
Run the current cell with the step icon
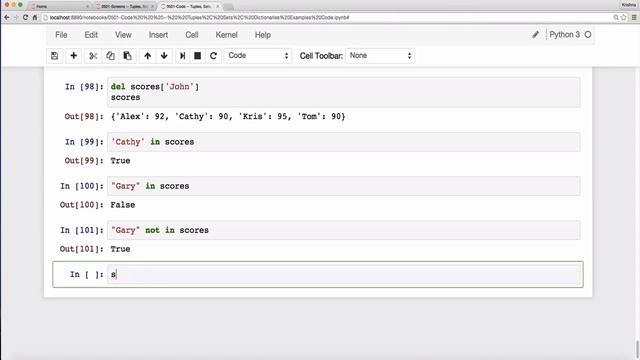click(182, 56)
